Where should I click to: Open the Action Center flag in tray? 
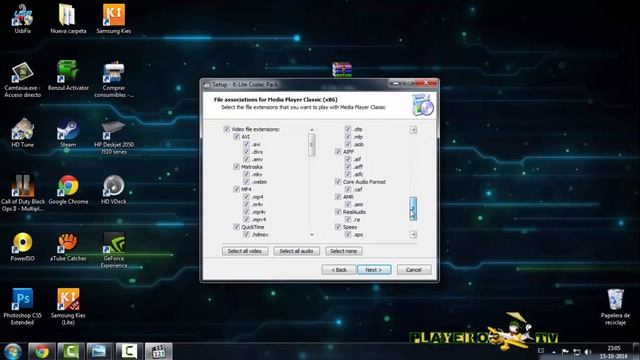(565, 352)
